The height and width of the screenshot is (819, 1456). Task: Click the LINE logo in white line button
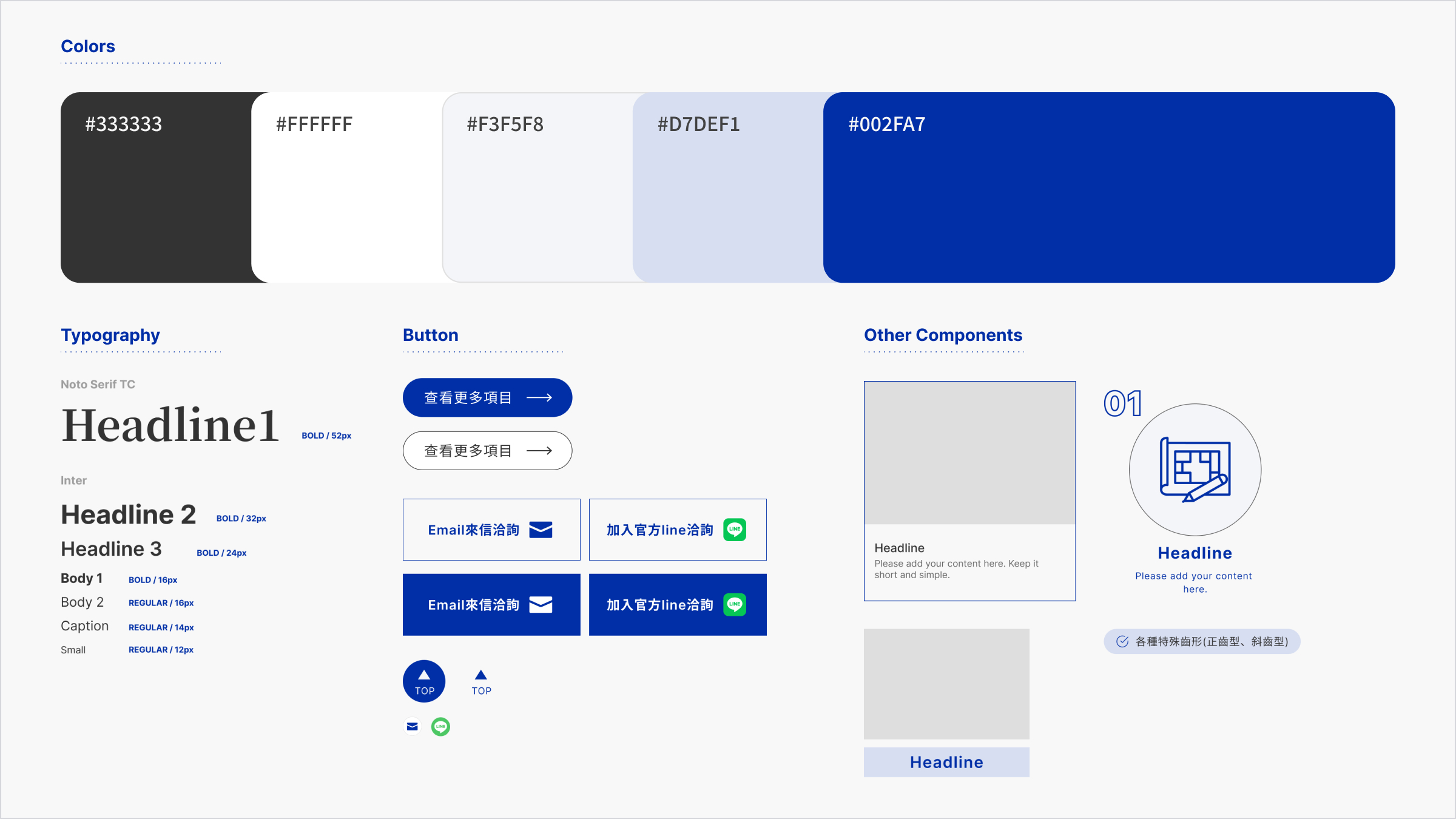[735, 529]
